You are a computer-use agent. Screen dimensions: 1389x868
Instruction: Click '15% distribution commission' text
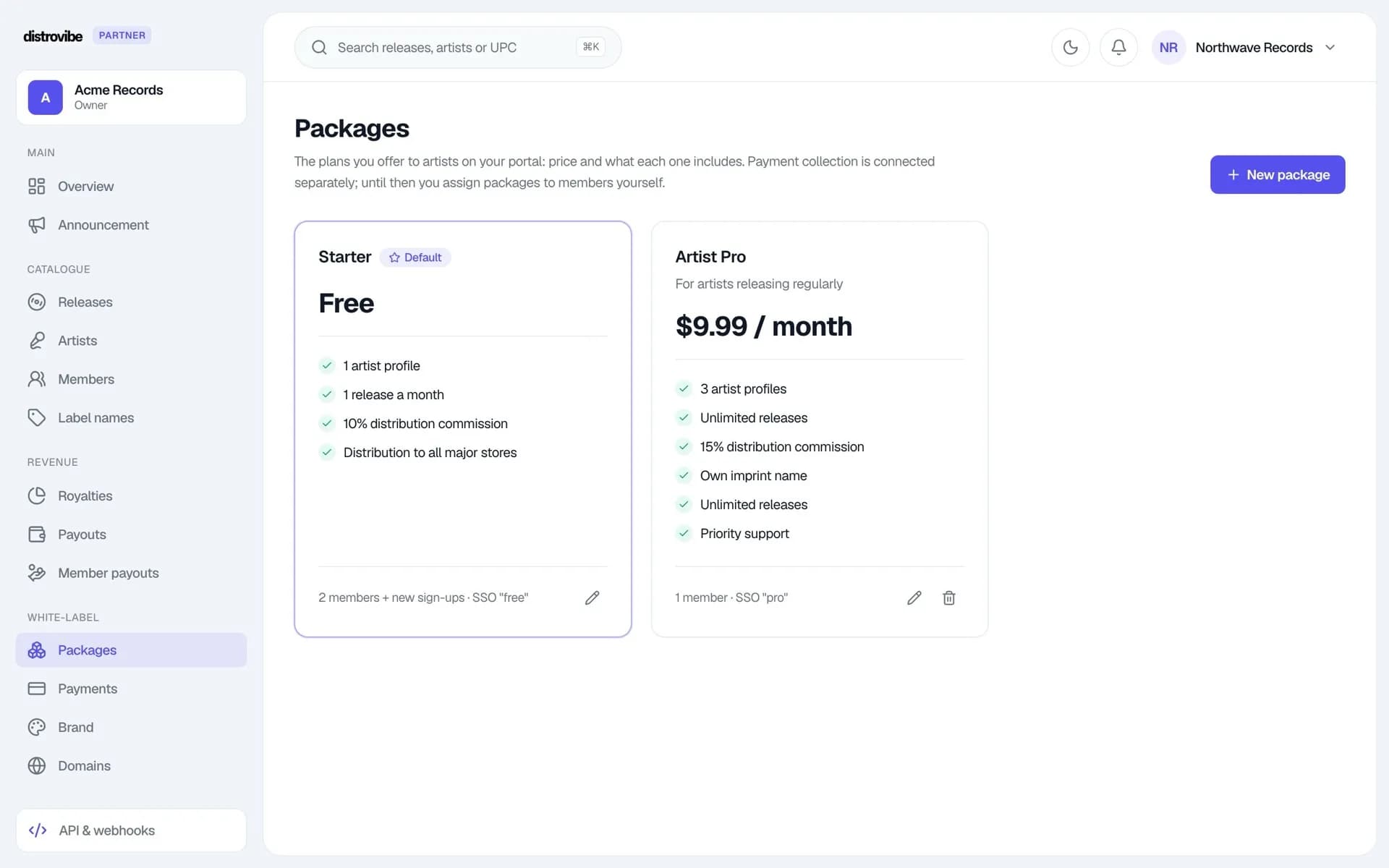[782, 447]
